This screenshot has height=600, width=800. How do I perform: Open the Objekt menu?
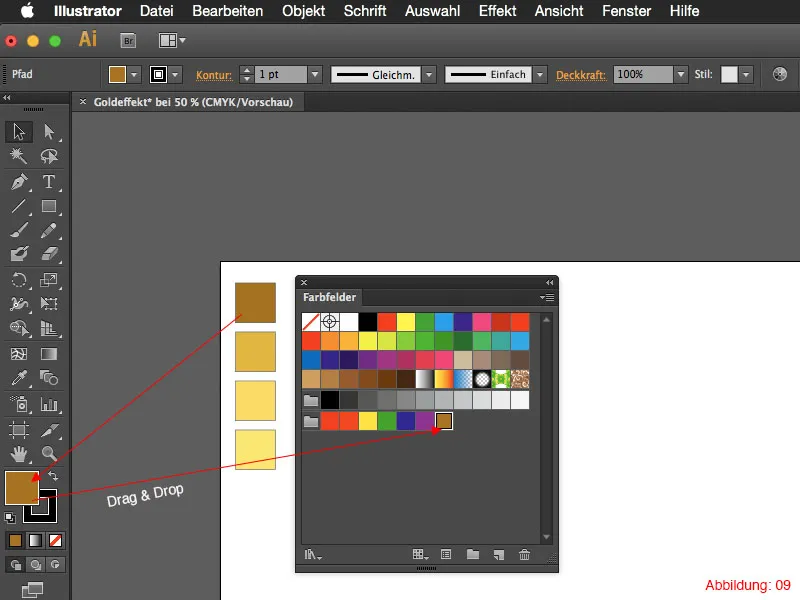coord(304,11)
